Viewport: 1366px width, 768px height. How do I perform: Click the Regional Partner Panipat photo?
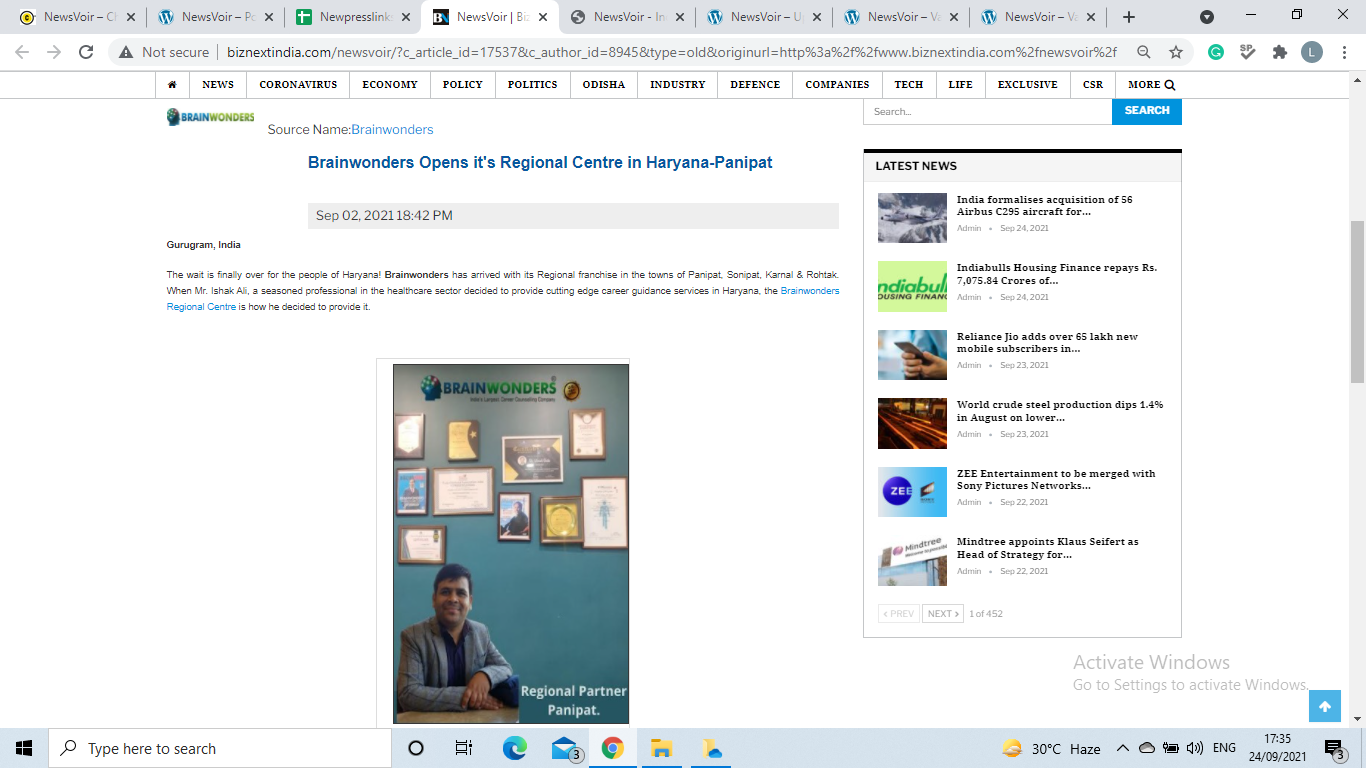(511, 544)
